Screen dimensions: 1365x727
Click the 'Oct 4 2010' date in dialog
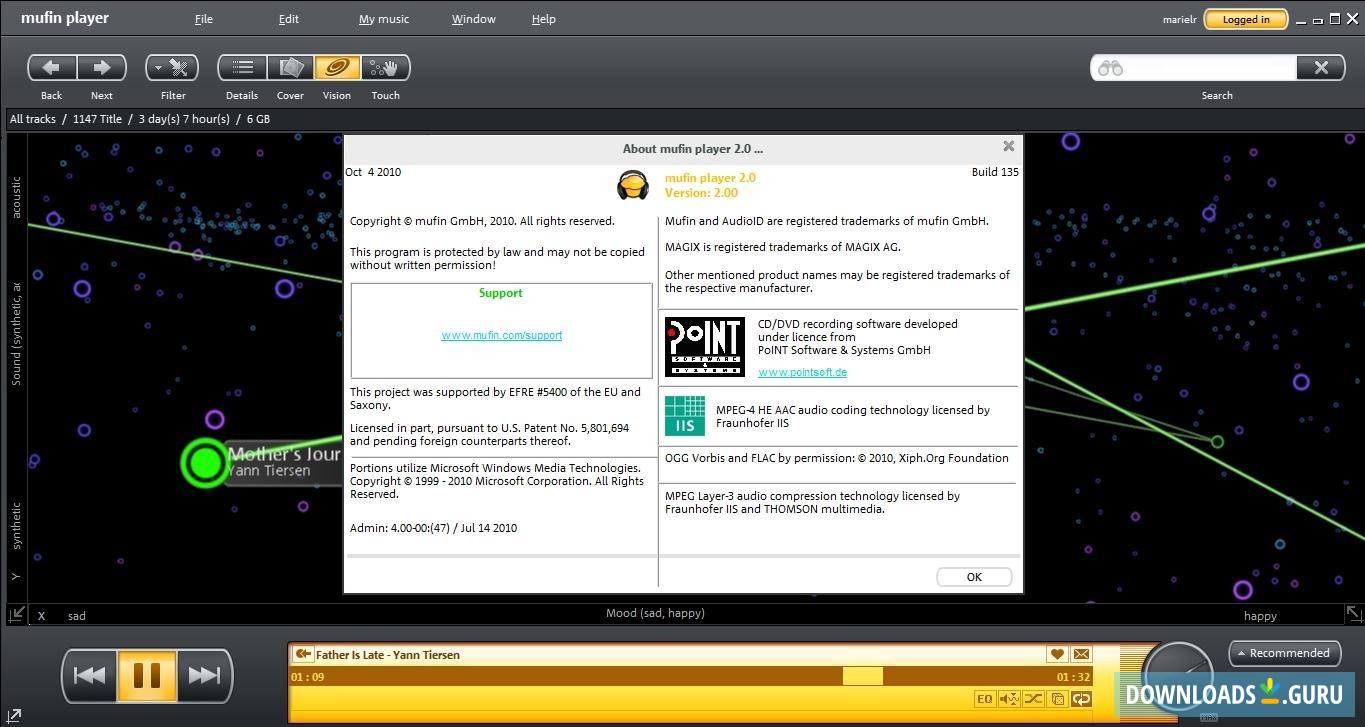click(x=373, y=172)
